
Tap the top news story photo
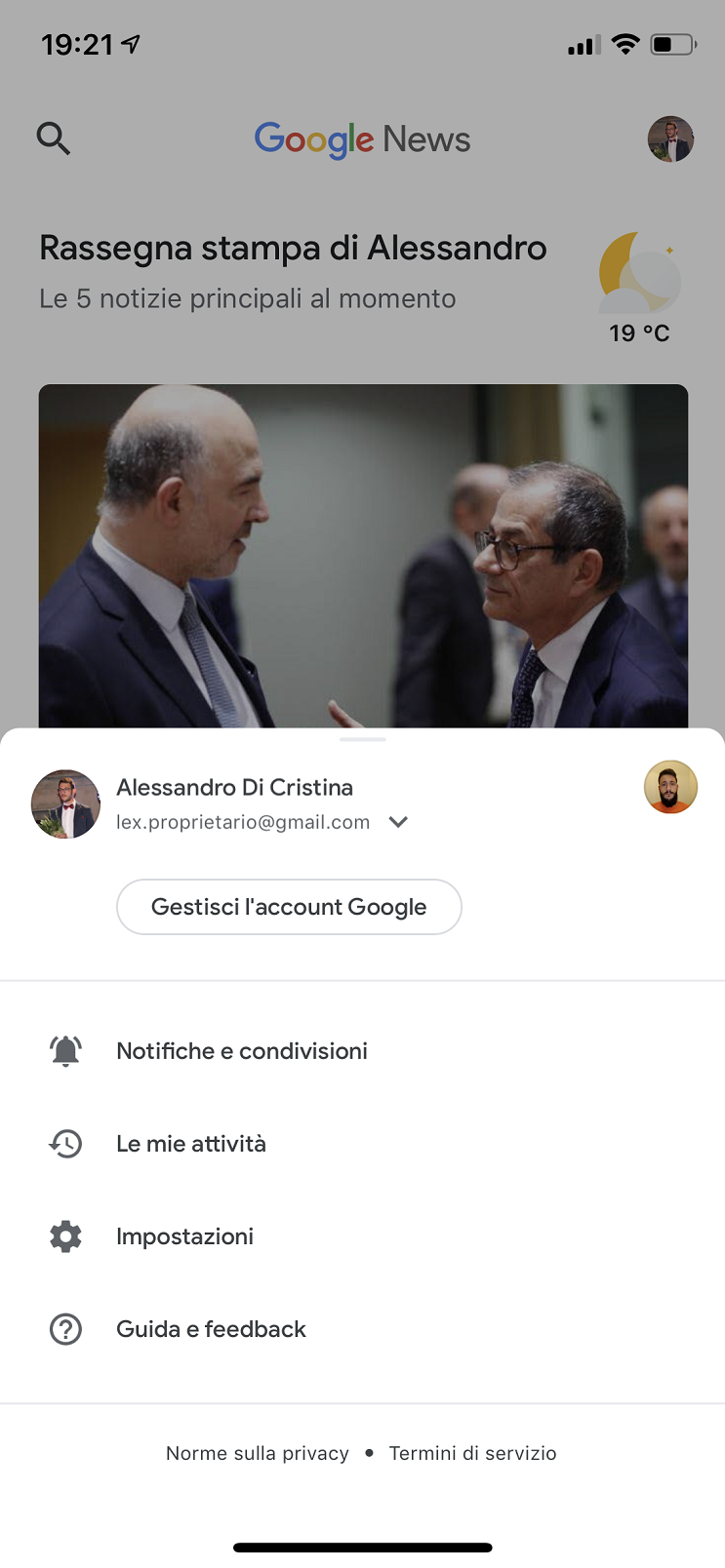[363, 556]
